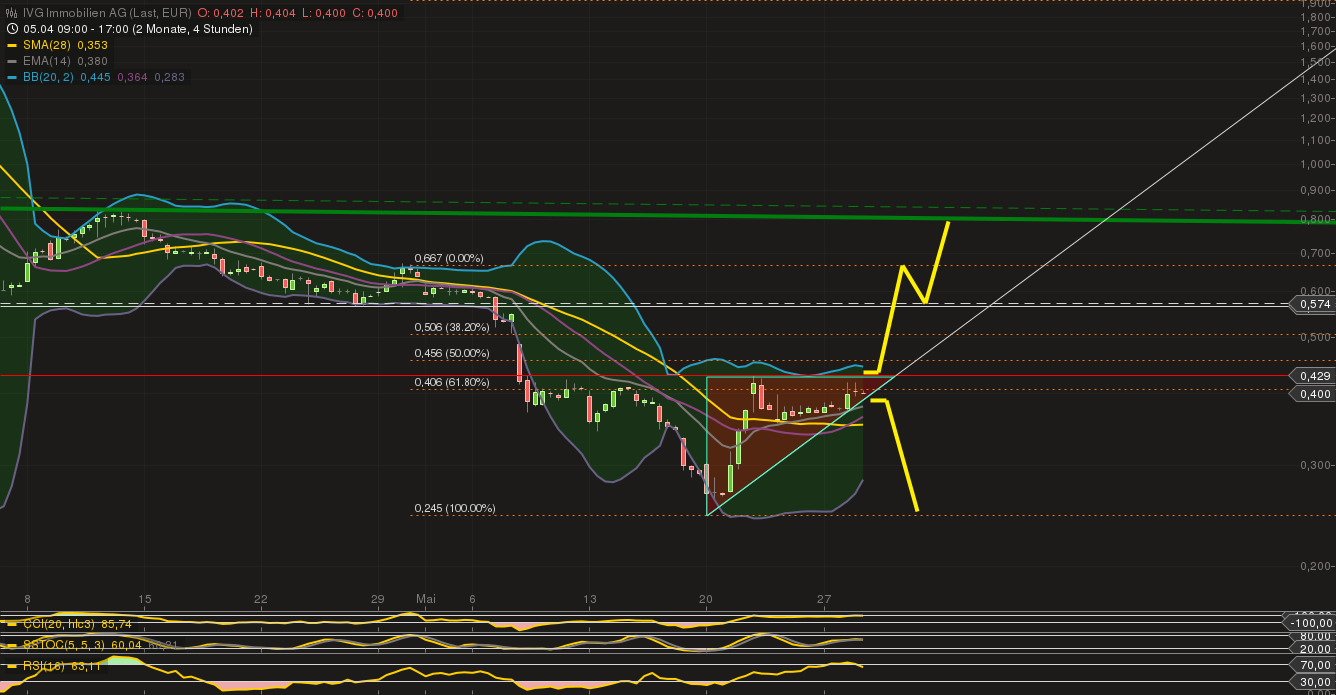Open the SMA(28) indicator settings label
The height and width of the screenshot is (695, 1336).
pos(46,45)
